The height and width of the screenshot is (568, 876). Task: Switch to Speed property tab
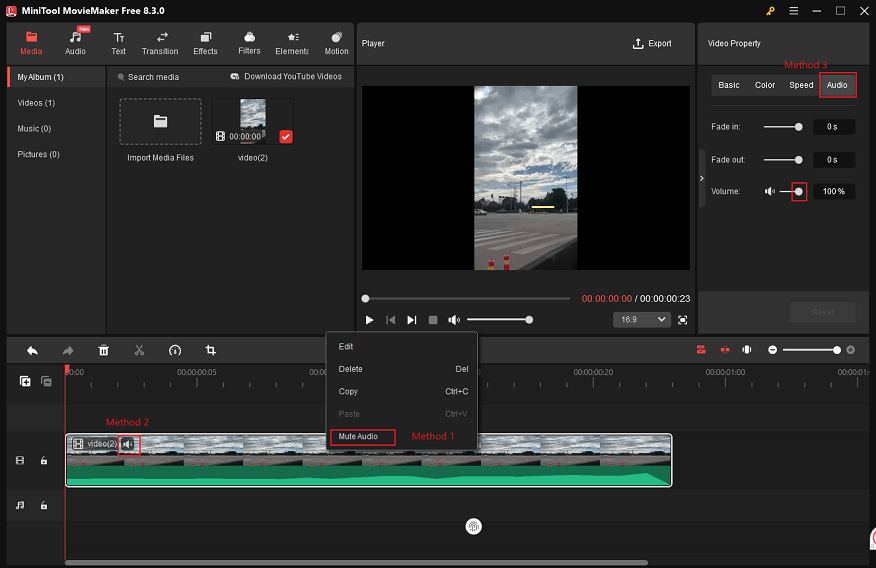801,85
